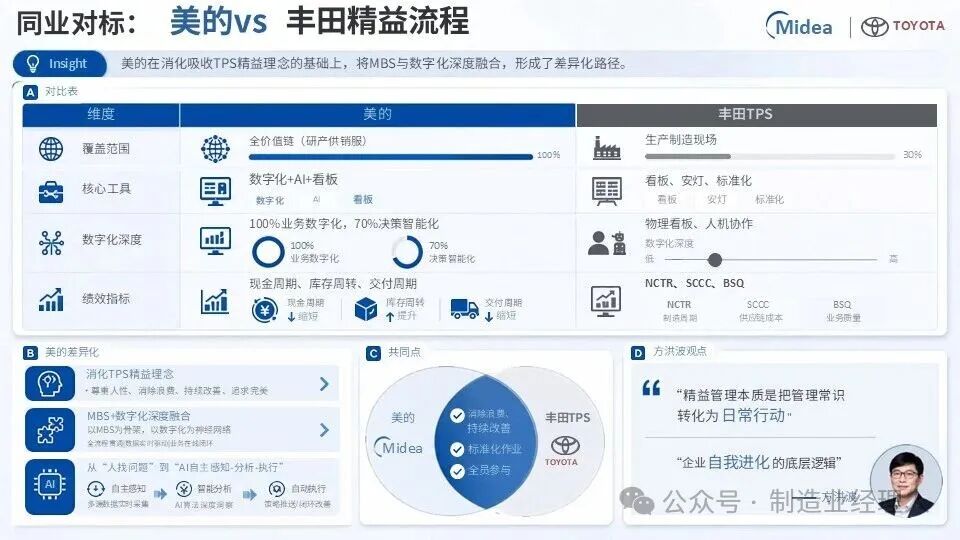Click the screen chart icon beside NCTR、SCCC、BSQ
Image resolution: width=960 pixels, height=540 pixels.
[606, 301]
